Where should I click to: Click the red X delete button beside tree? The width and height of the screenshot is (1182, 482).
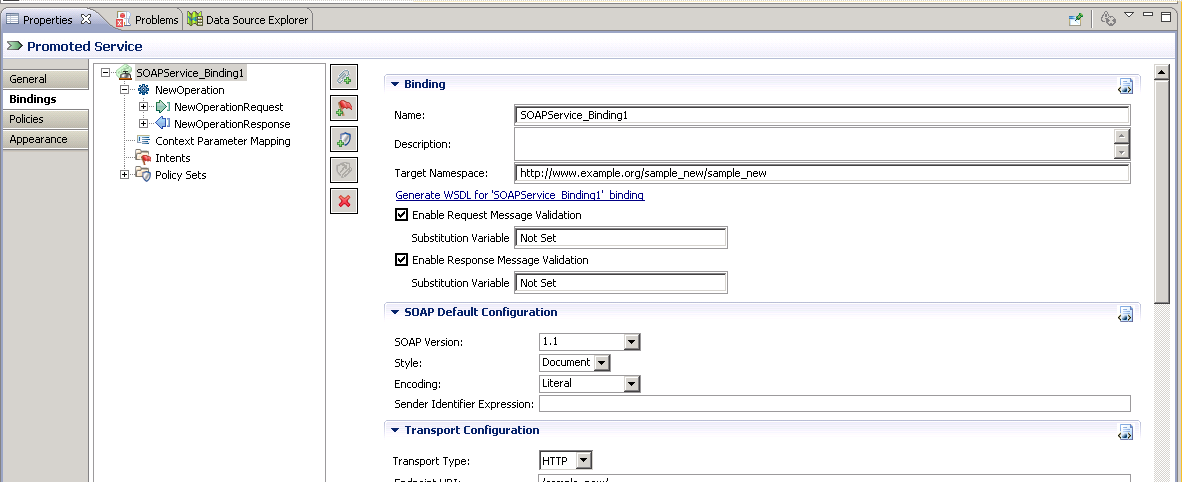pyautogui.click(x=344, y=201)
